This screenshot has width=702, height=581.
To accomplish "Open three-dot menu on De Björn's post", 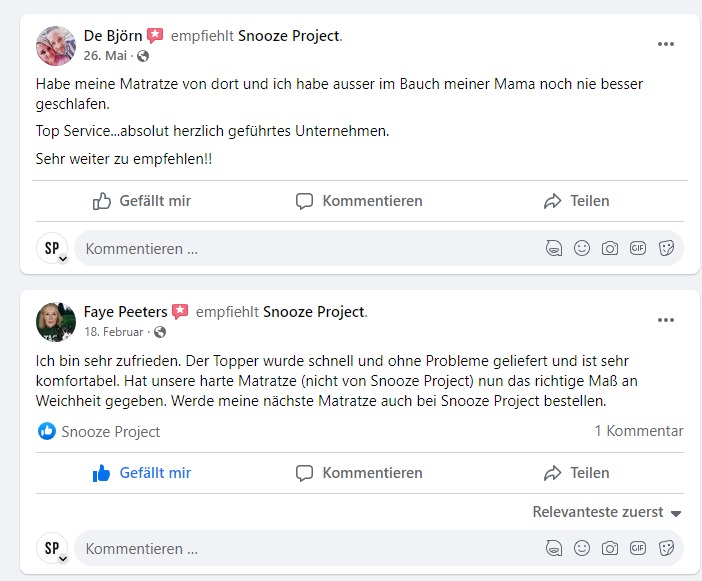I will (666, 44).
